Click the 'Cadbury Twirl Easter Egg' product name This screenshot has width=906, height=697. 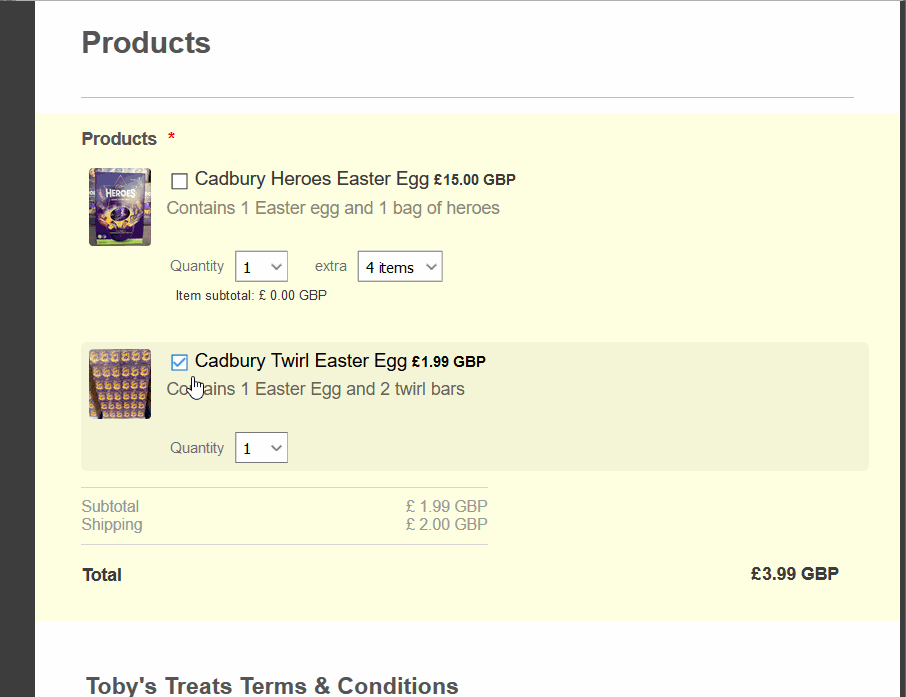(x=300, y=361)
